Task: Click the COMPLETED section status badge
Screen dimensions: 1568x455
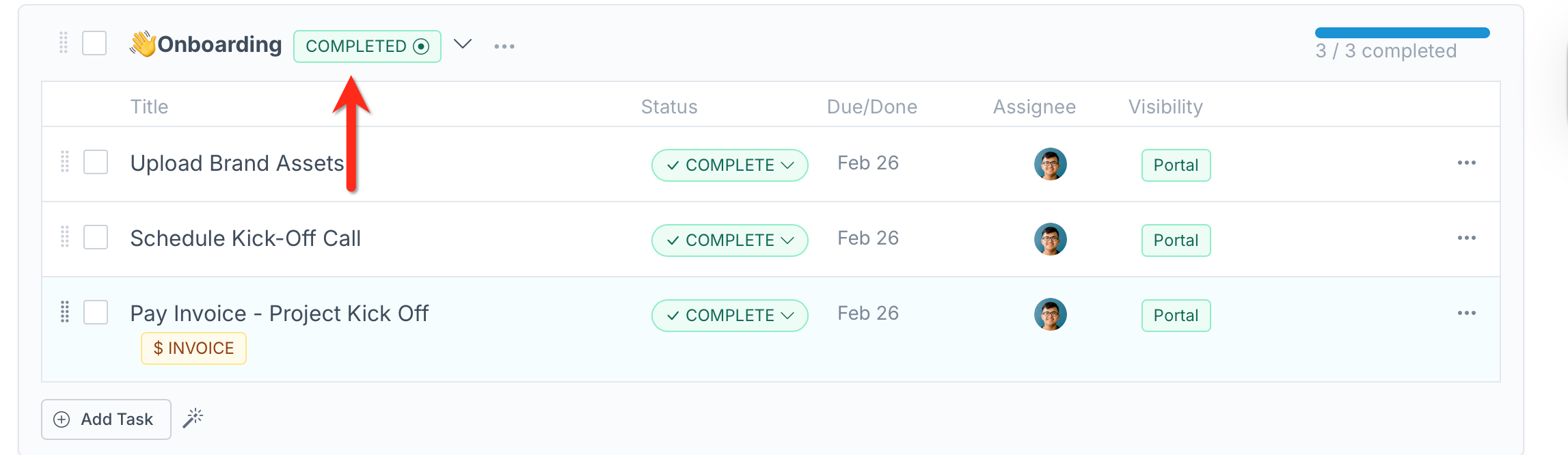Action: (x=367, y=46)
